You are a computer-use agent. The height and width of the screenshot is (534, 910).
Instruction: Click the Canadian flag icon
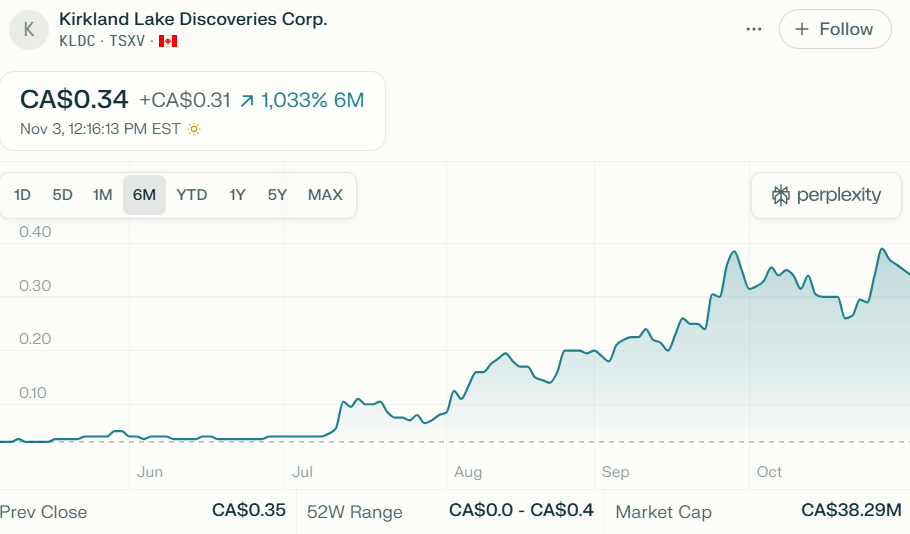click(x=168, y=41)
